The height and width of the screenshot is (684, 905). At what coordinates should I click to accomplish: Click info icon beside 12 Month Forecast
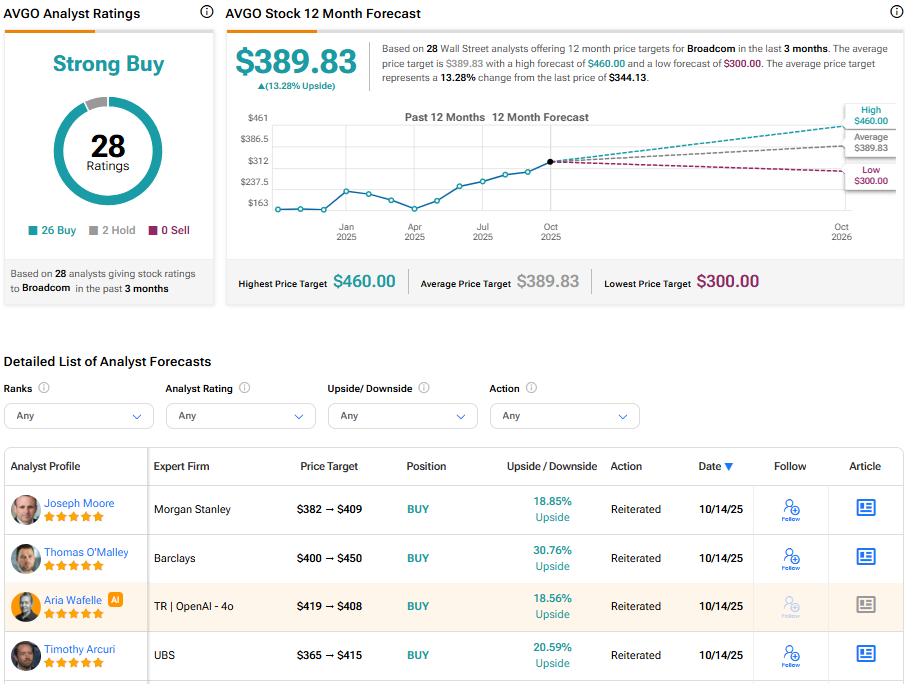point(896,12)
